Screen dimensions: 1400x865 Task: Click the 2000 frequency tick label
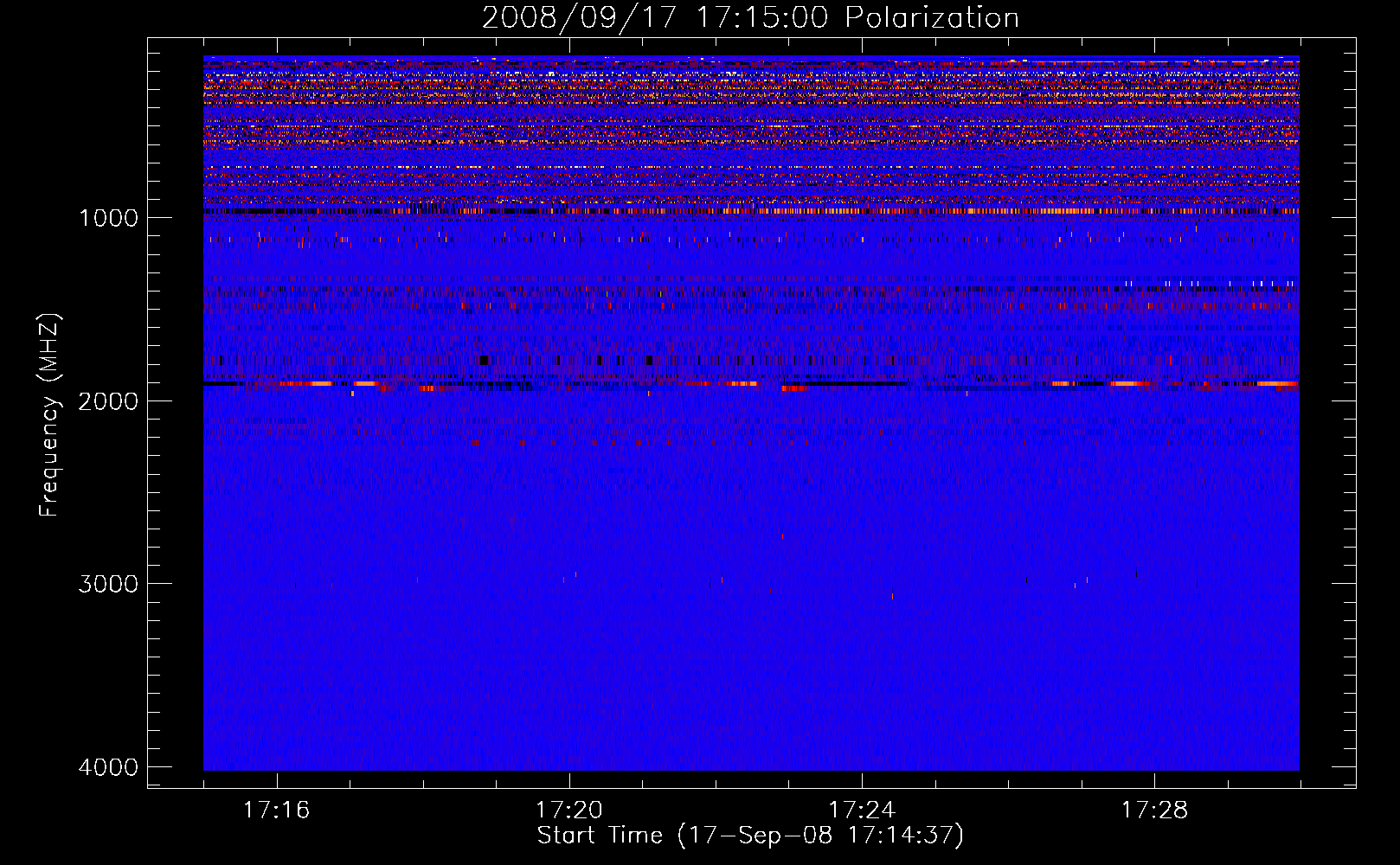(x=108, y=400)
